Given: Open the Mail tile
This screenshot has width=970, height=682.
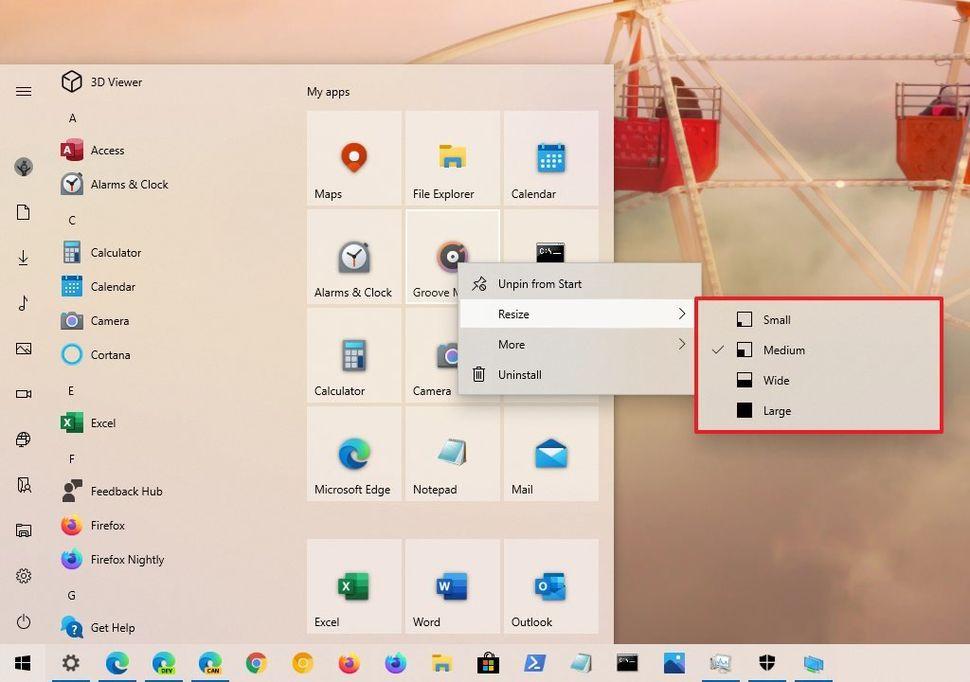Looking at the screenshot, I should [551, 453].
